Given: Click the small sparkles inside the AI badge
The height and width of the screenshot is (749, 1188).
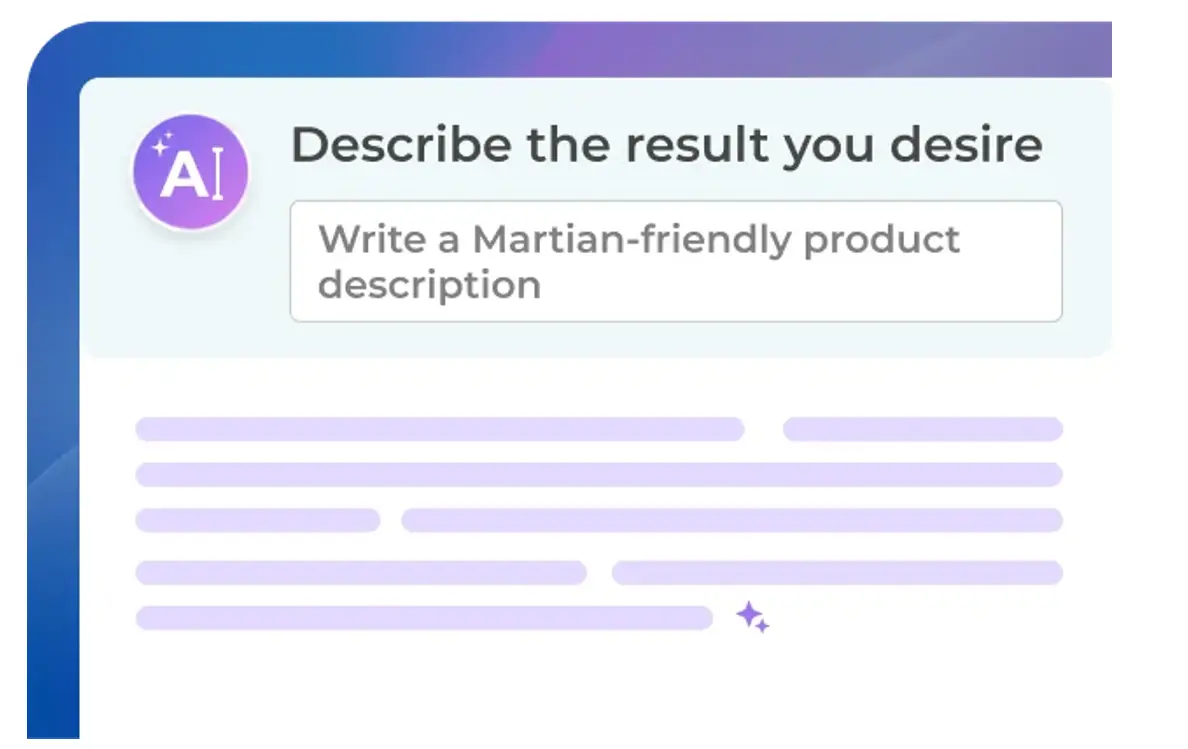Looking at the screenshot, I should click(x=162, y=144).
